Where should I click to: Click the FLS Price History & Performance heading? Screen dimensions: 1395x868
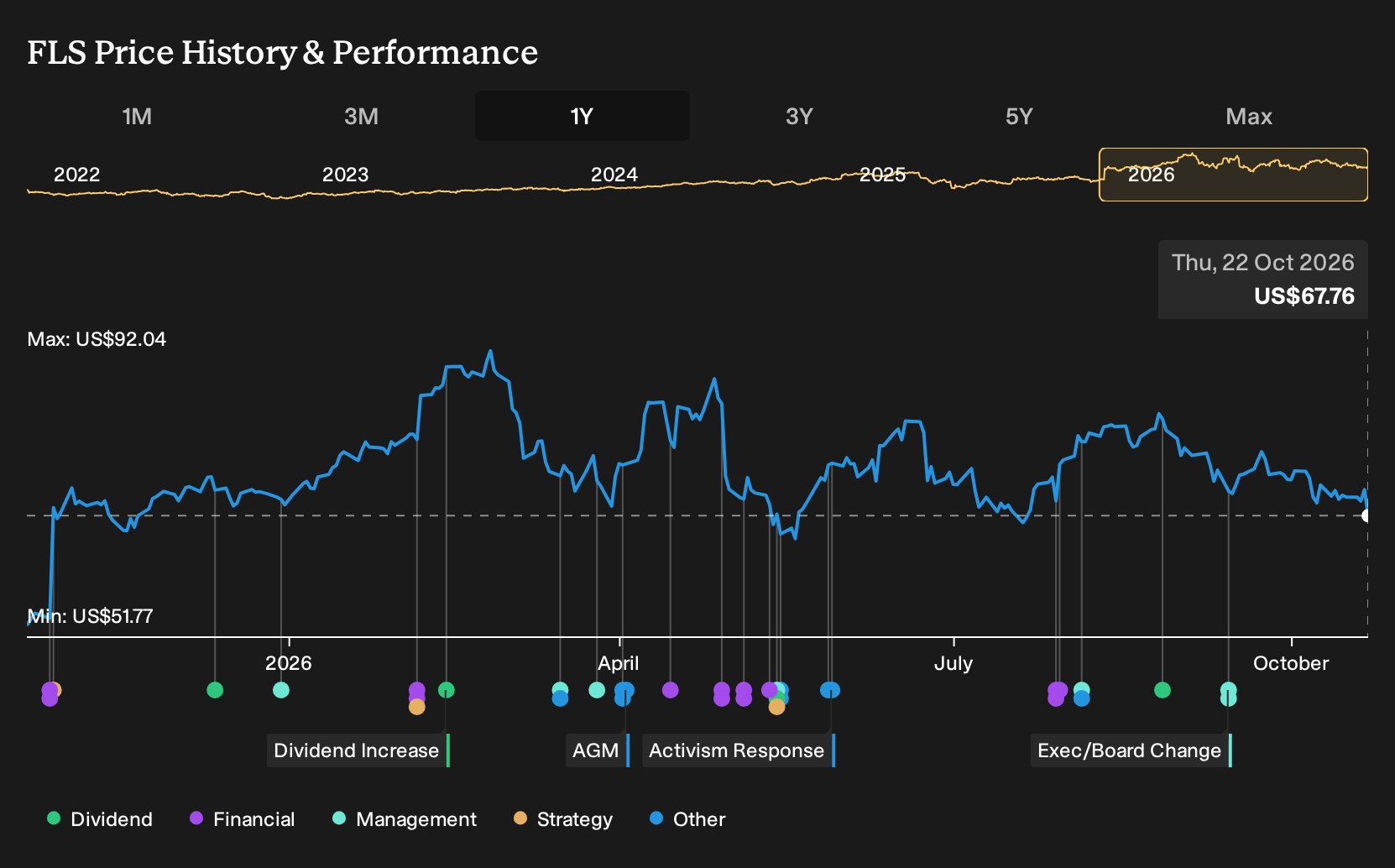[283, 52]
